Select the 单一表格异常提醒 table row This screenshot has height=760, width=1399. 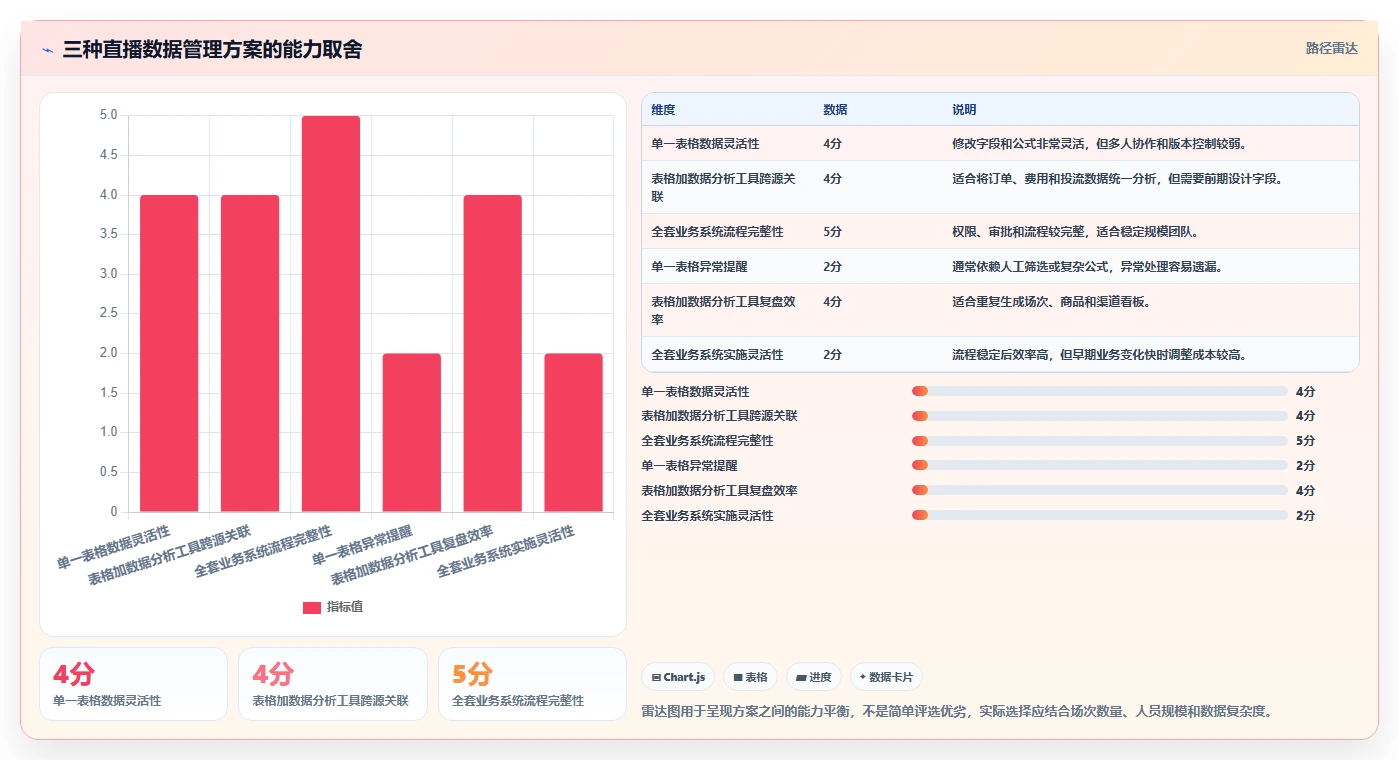click(x=1000, y=267)
